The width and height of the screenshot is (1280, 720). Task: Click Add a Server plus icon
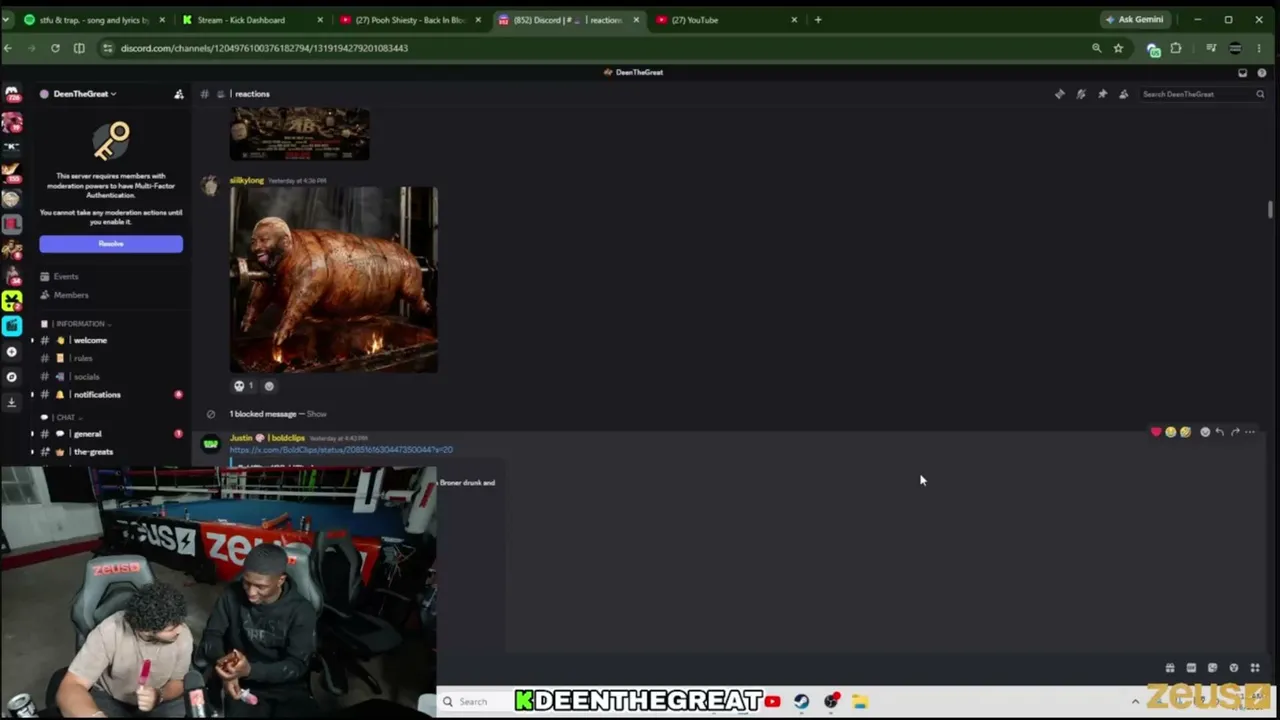coord(12,352)
